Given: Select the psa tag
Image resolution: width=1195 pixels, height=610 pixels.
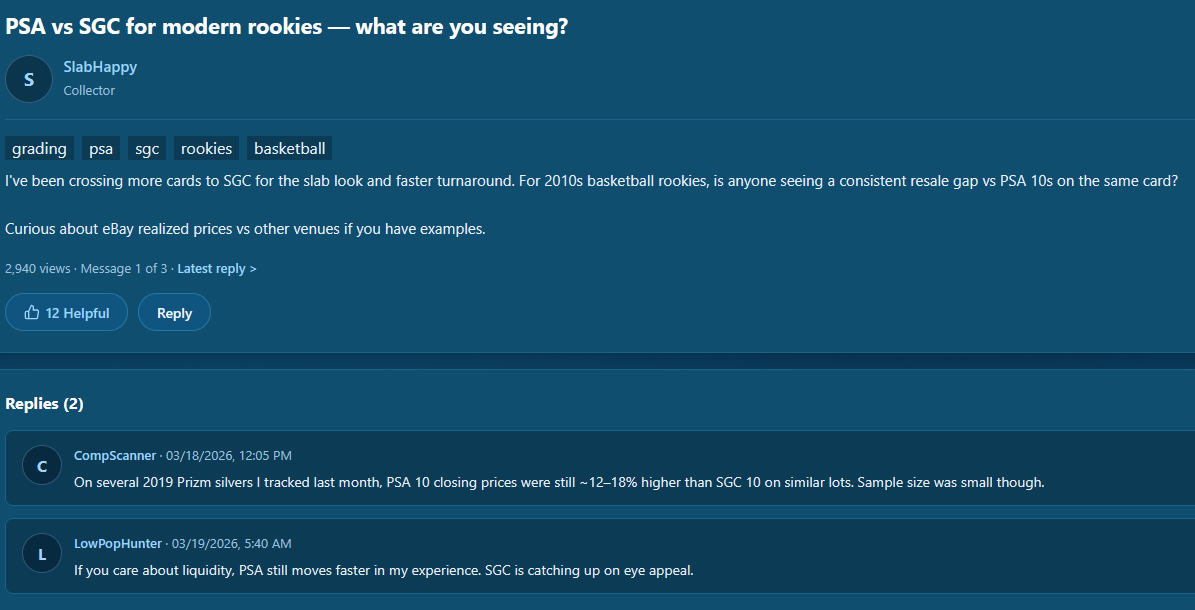Looking at the screenshot, I should coord(101,149).
